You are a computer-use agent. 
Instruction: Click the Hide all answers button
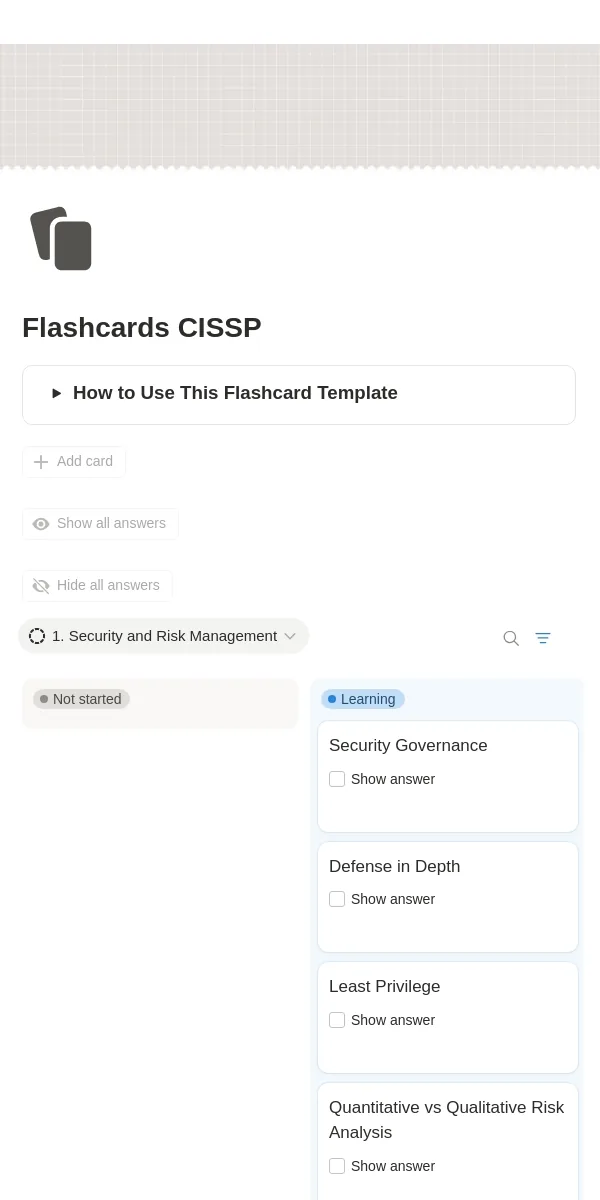coord(97,586)
